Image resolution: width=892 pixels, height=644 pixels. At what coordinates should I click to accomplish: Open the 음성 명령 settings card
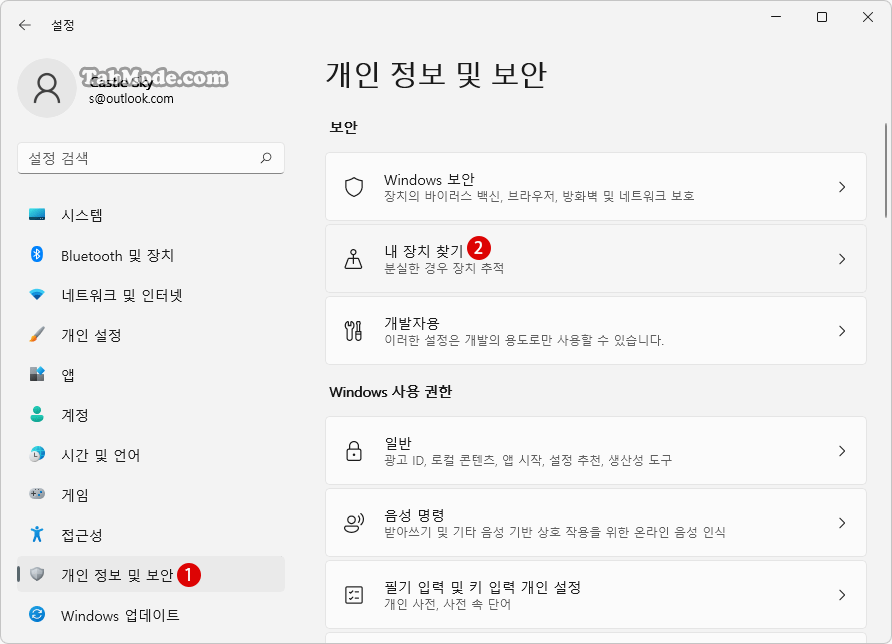click(x=596, y=523)
